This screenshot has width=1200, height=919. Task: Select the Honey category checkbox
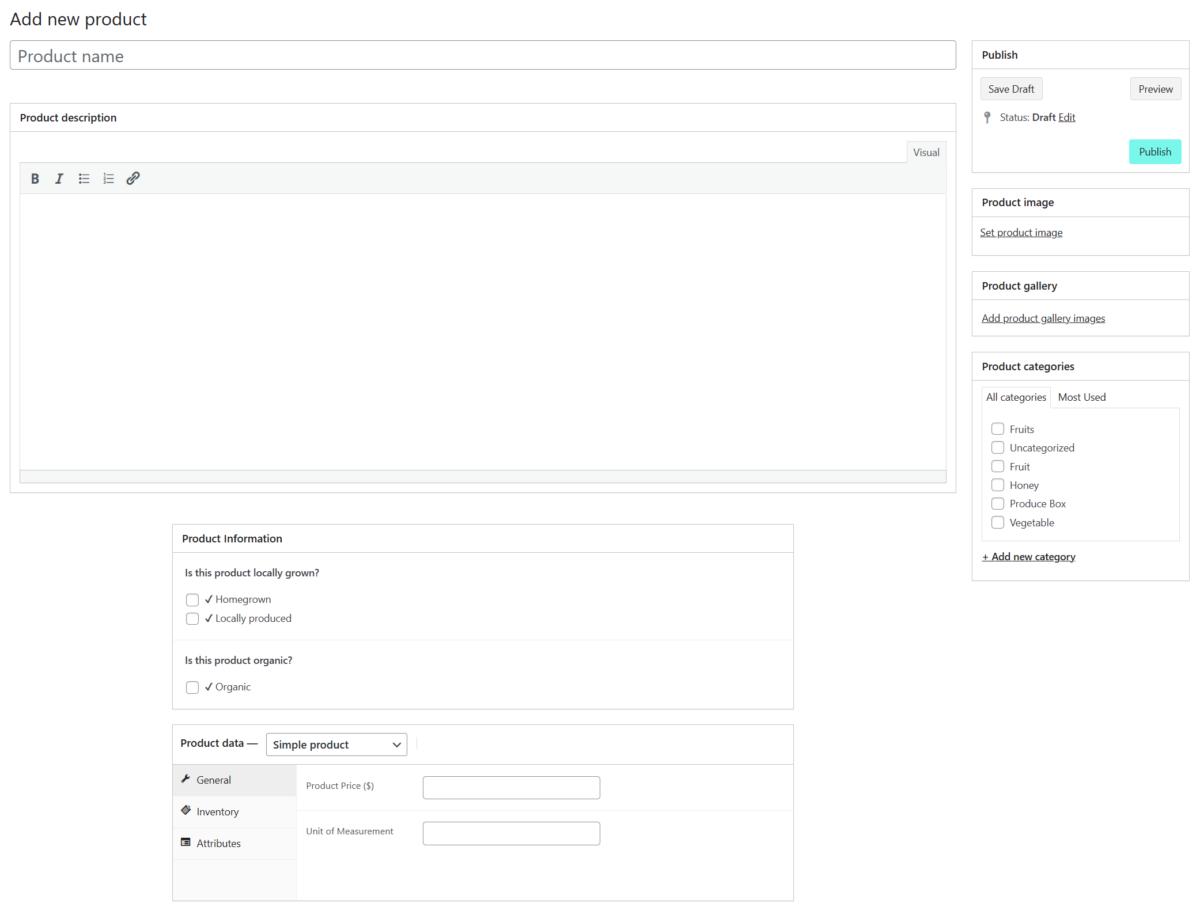point(997,485)
